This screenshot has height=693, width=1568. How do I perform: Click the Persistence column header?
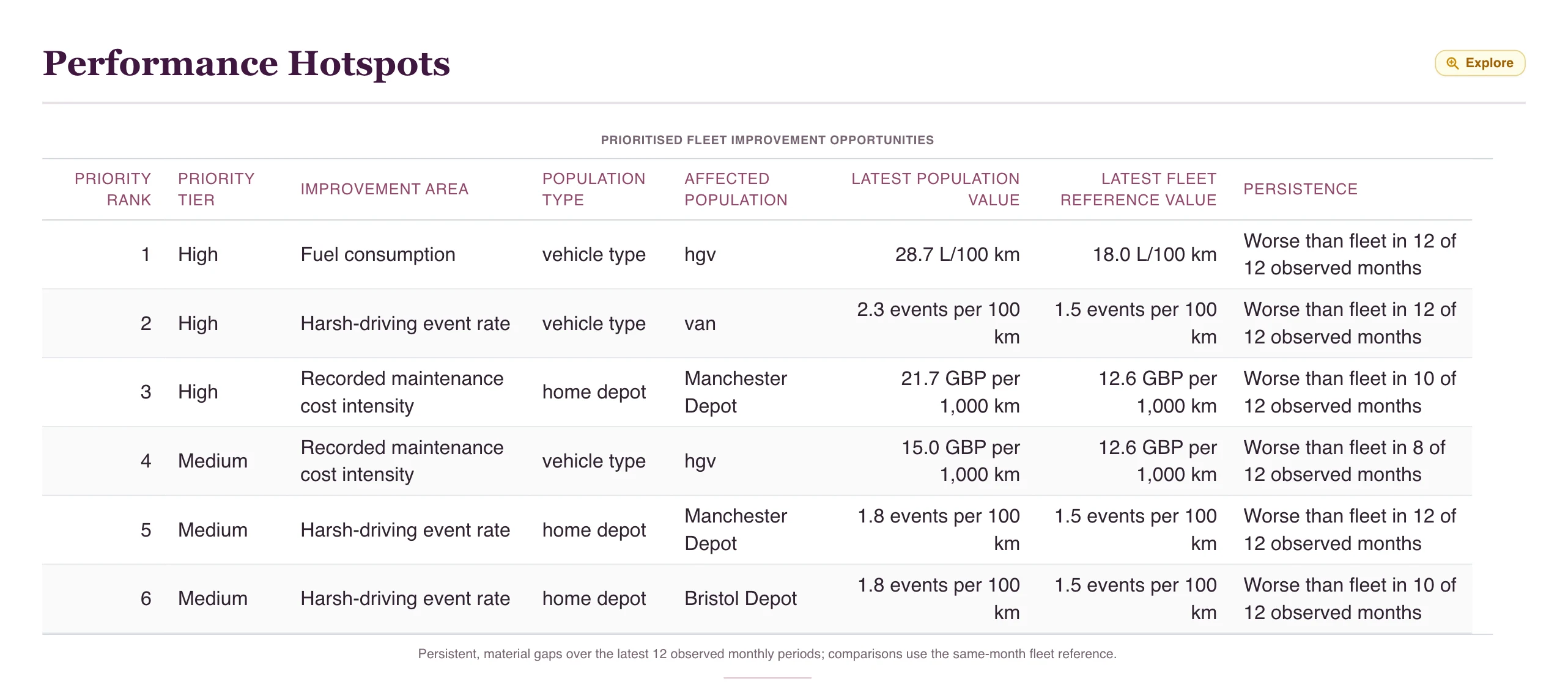pos(1300,189)
